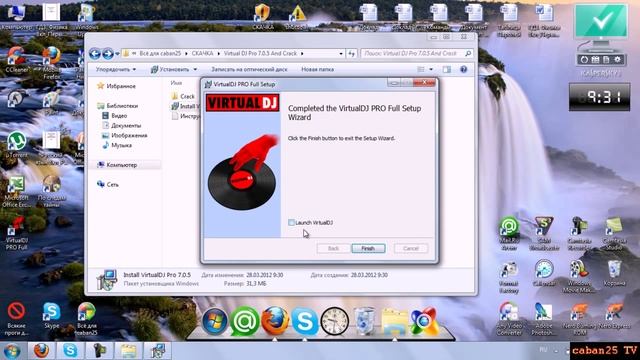The width and height of the screenshot is (640, 360).
Task: Click the Cancel button in setup wizard
Action: 411,248
